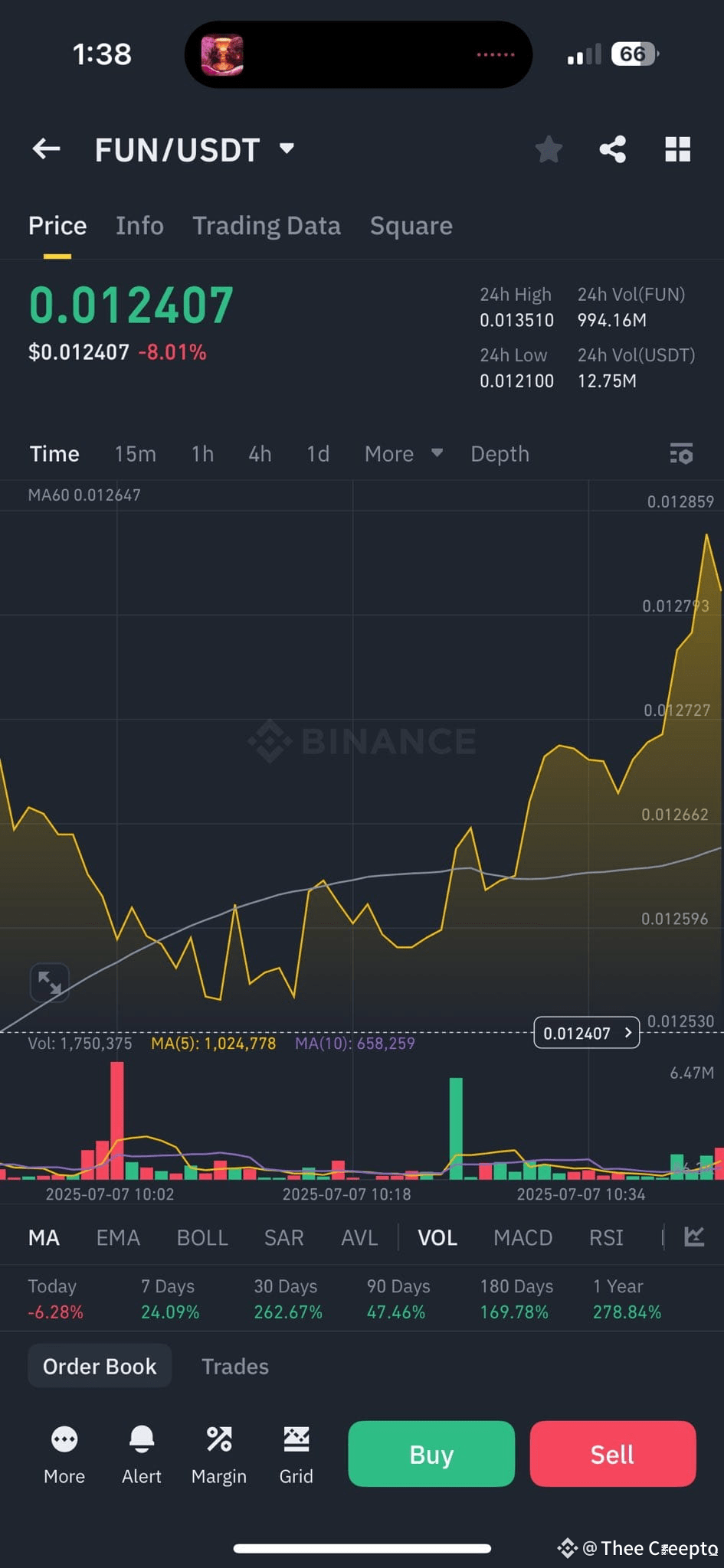Tap the 7 Days 24.09% performance

tap(170, 1299)
